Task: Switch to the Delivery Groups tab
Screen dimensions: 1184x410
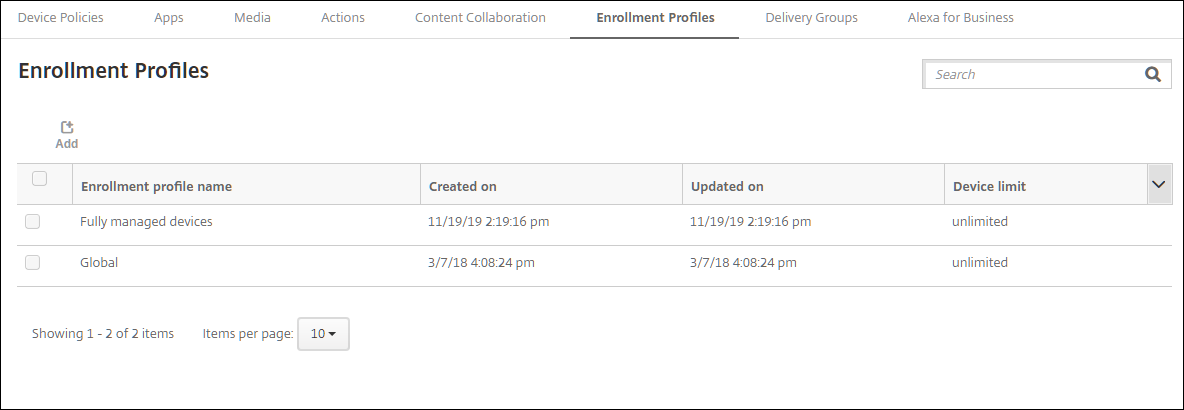Action: click(811, 18)
